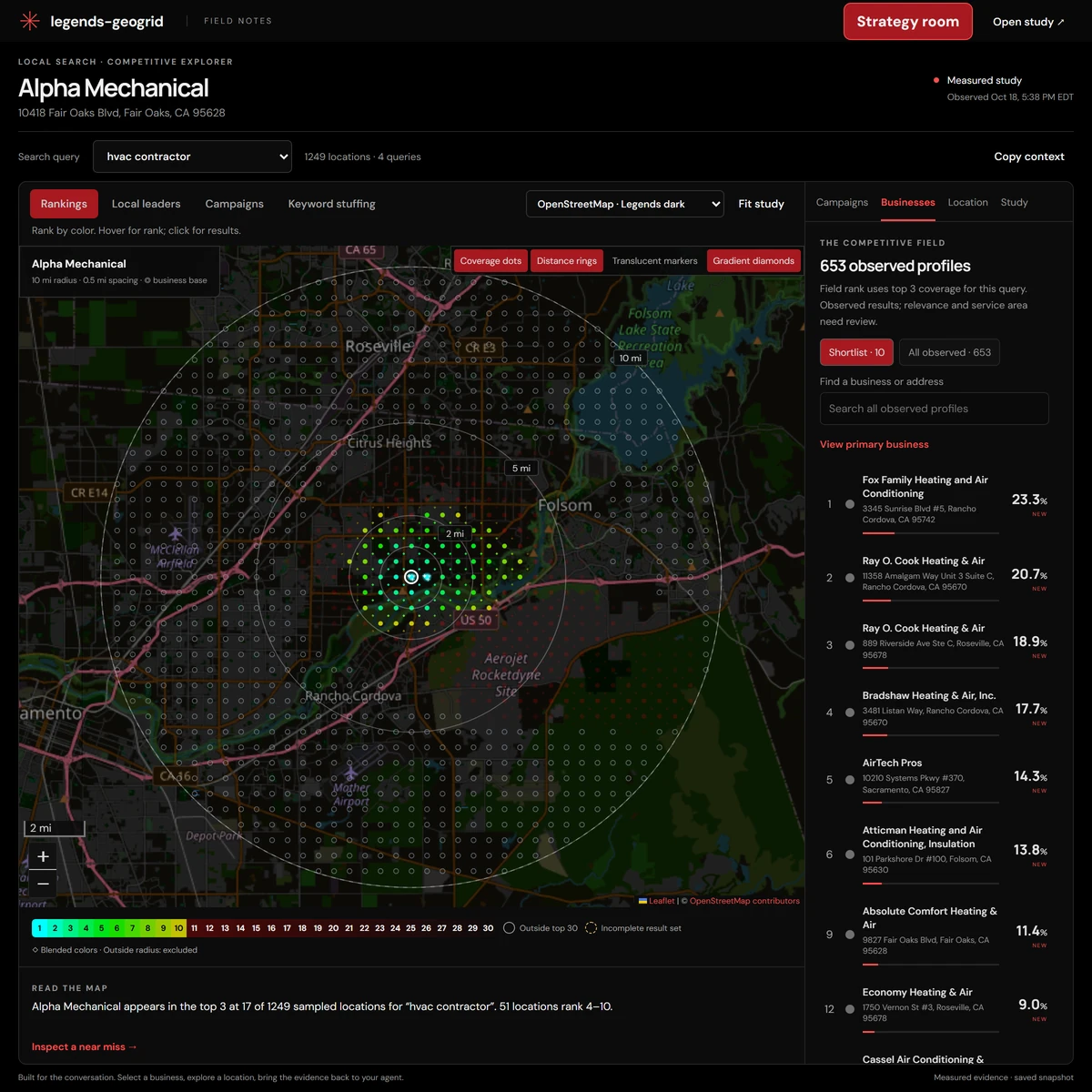The height and width of the screenshot is (1092, 1092).
Task: Click Inspect a near miss link
Action: [x=85, y=1046]
